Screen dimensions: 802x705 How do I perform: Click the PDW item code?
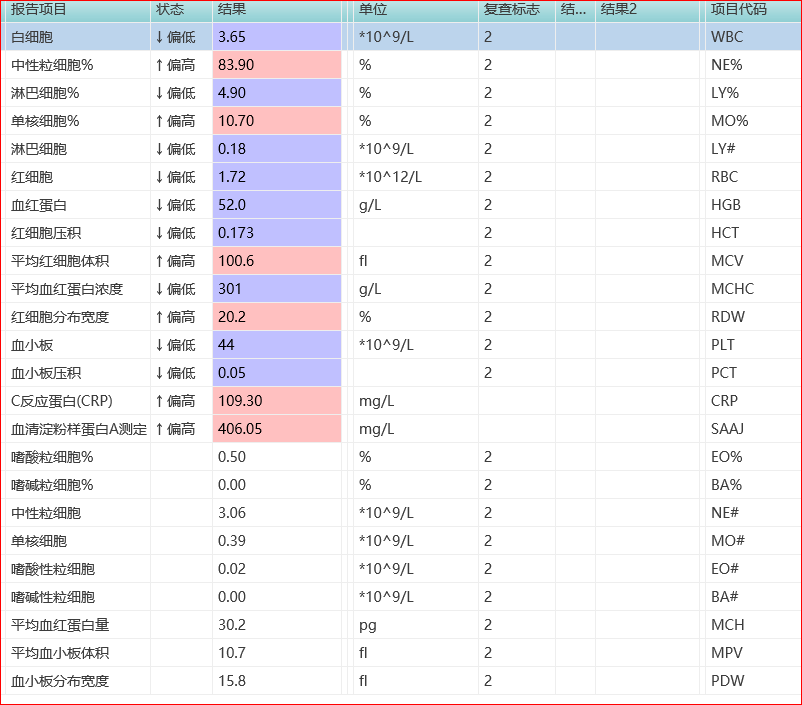click(727, 681)
